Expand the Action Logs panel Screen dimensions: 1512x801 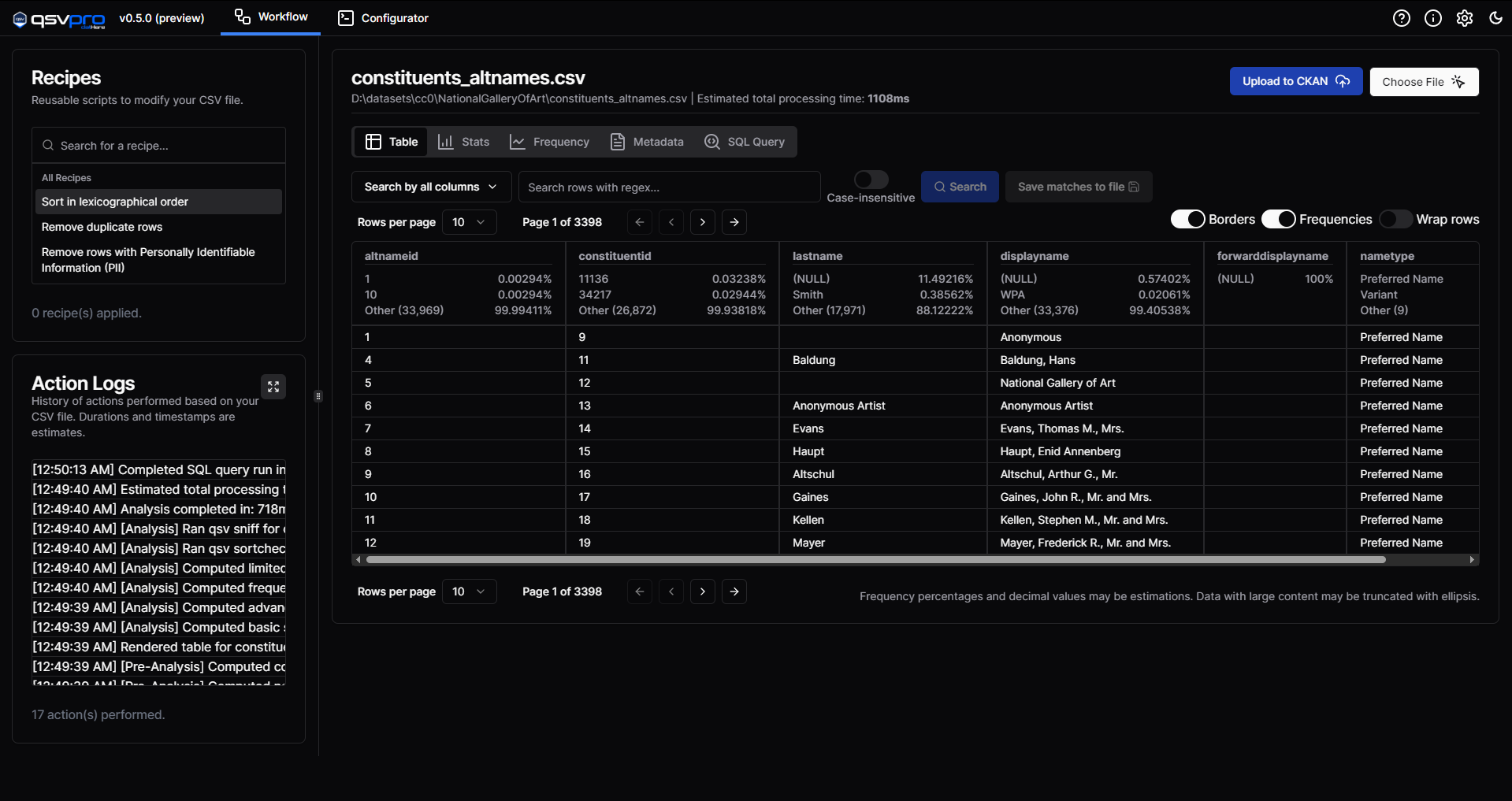coord(273,387)
